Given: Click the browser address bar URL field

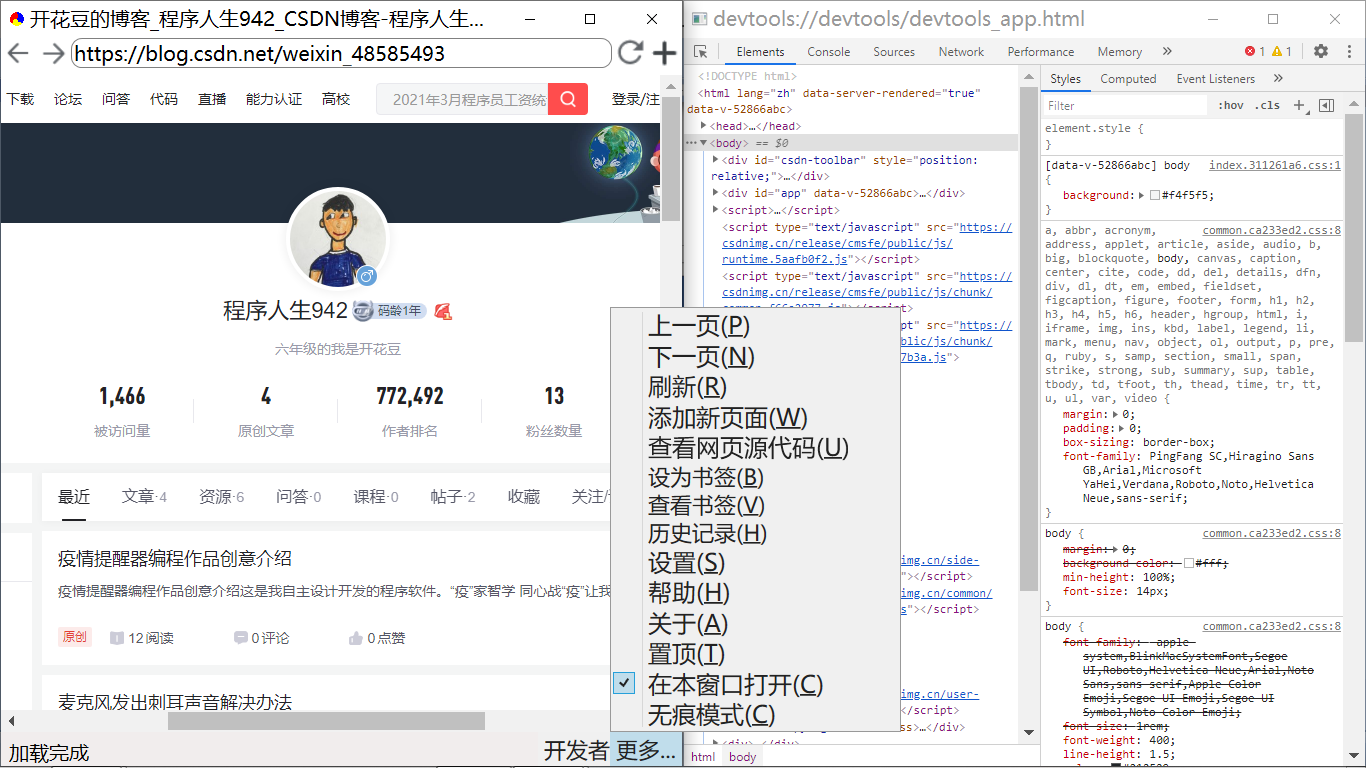Looking at the screenshot, I should coord(341,53).
